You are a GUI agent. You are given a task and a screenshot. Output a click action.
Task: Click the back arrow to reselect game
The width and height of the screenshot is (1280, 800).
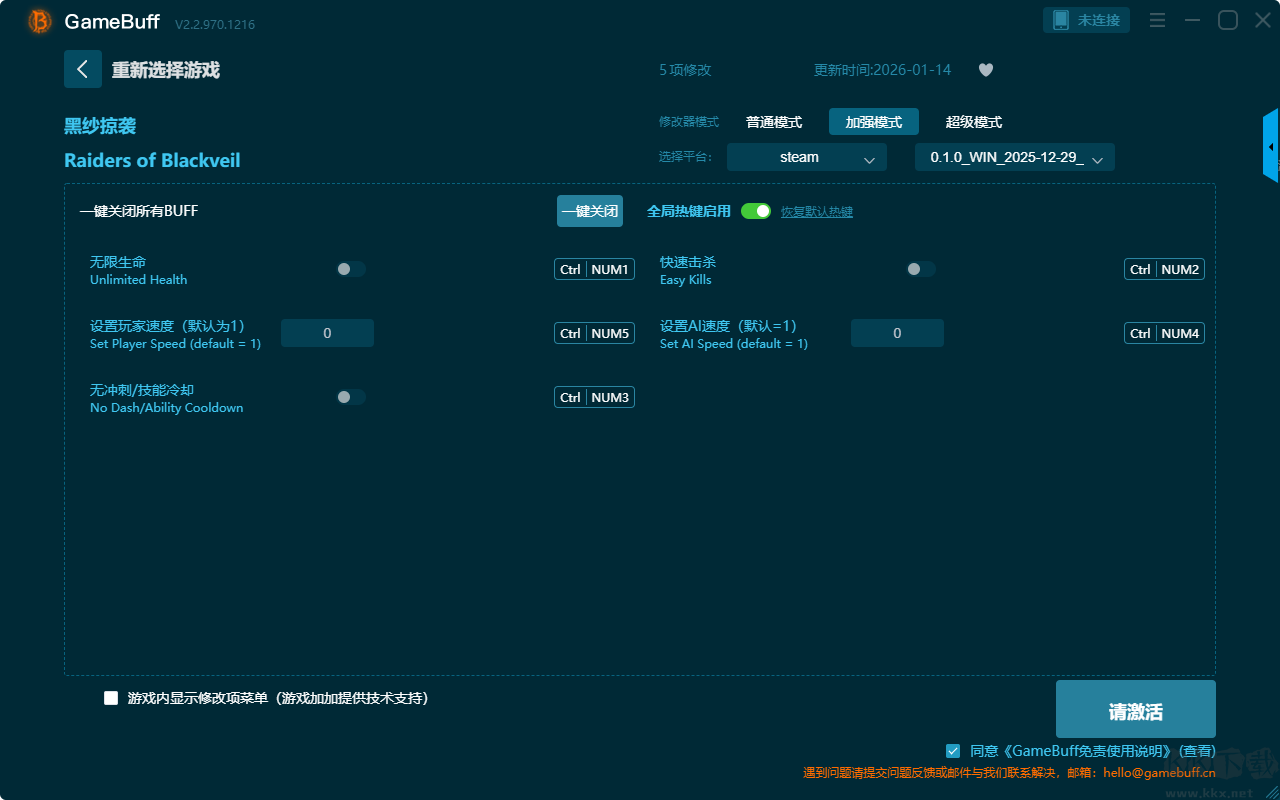coord(83,69)
